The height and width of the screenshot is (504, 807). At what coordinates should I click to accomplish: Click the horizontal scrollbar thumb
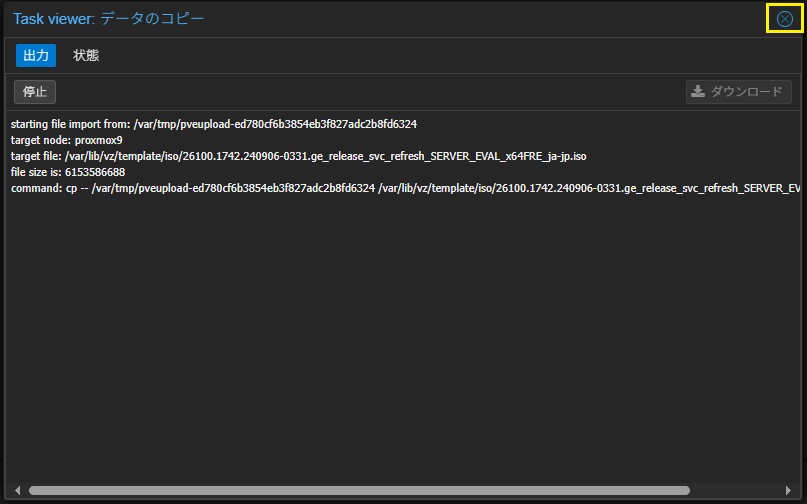coord(359,490)
